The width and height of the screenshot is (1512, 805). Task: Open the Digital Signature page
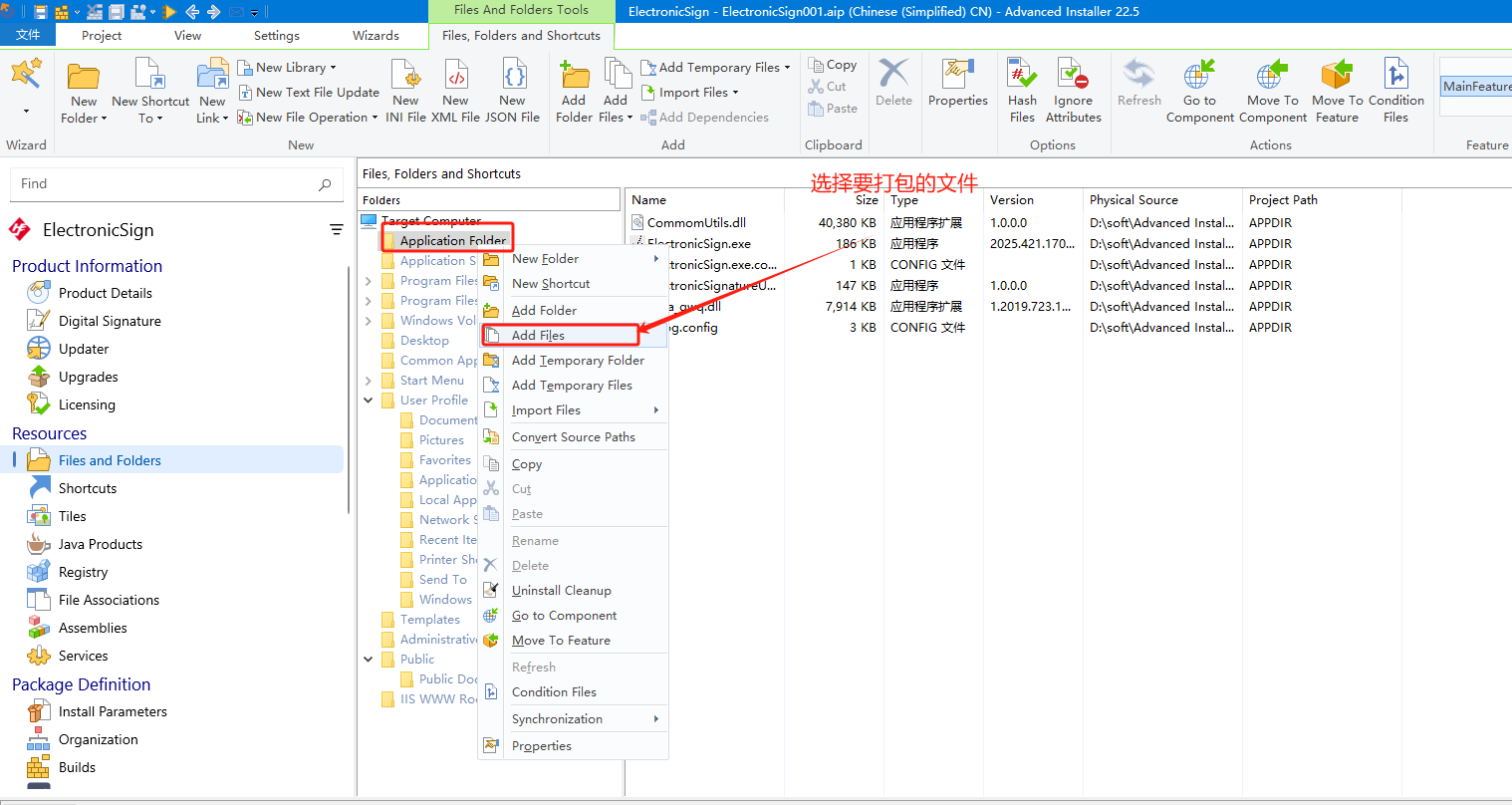click(x=110, y=321)
